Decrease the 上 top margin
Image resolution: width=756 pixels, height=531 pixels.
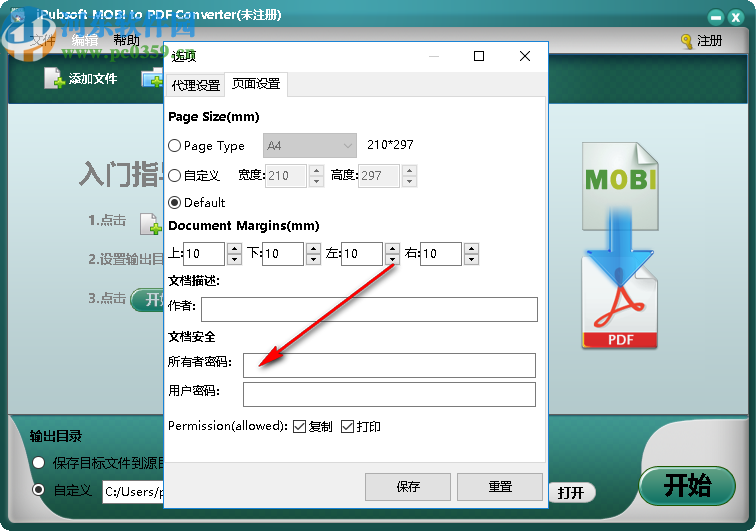[x=234, y=259]
